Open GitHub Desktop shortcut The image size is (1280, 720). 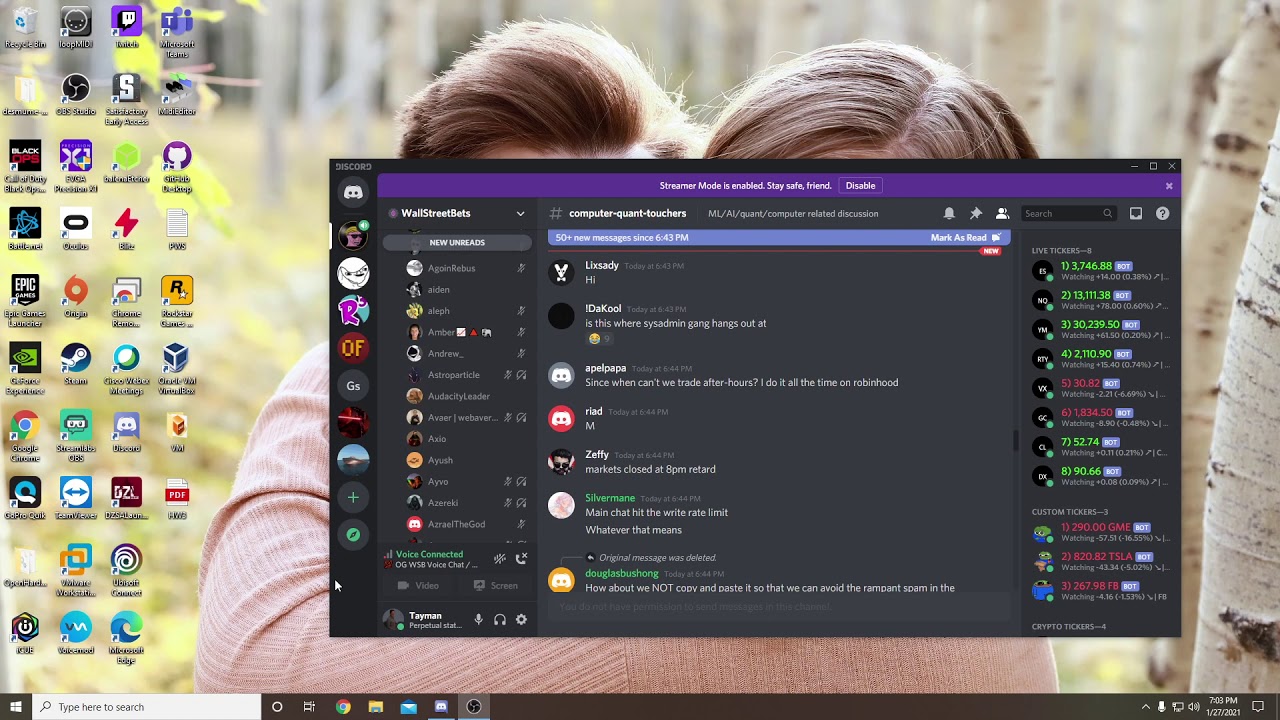[176, 166]
